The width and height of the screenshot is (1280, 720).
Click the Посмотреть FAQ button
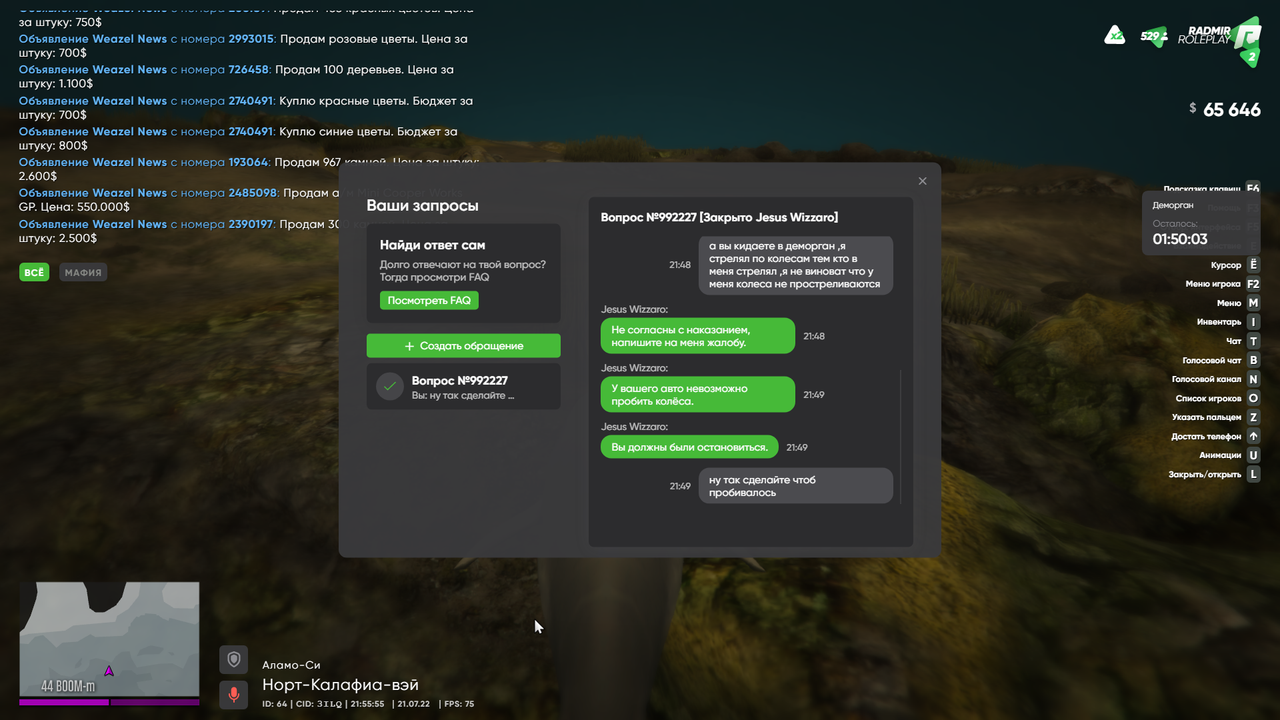(429, 300)
